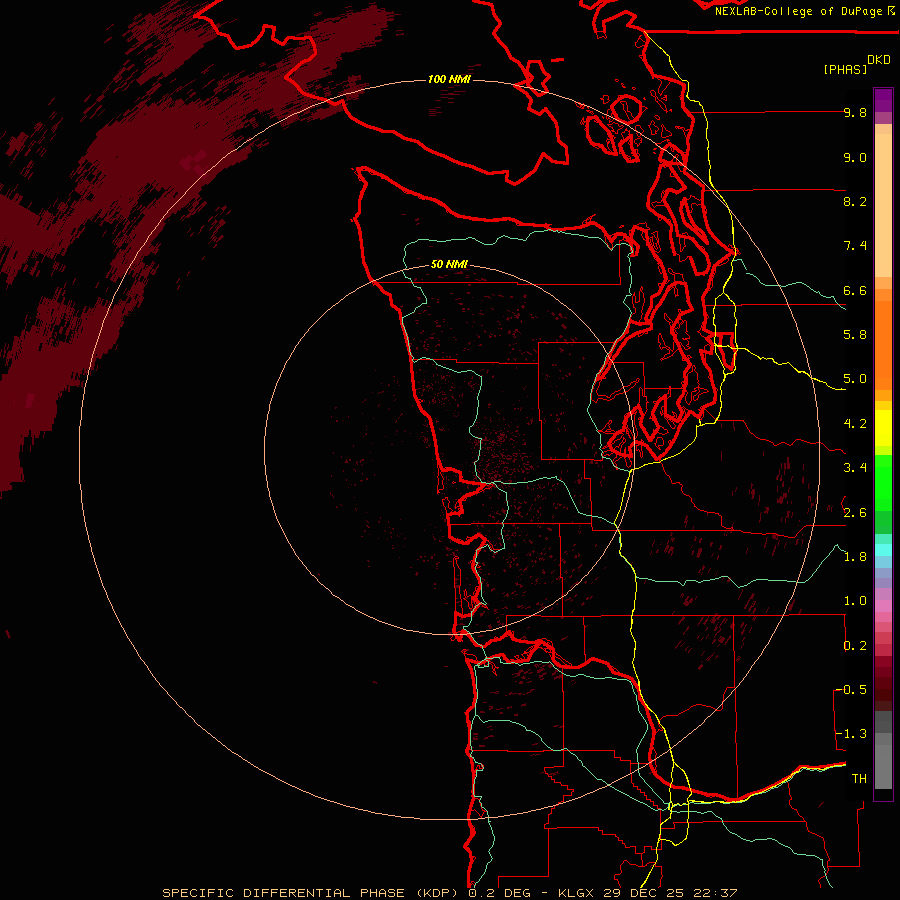Screen dimensions: 900x900
Task: Click the 1.0 colorbar value
Action: [x=855, y=601]
